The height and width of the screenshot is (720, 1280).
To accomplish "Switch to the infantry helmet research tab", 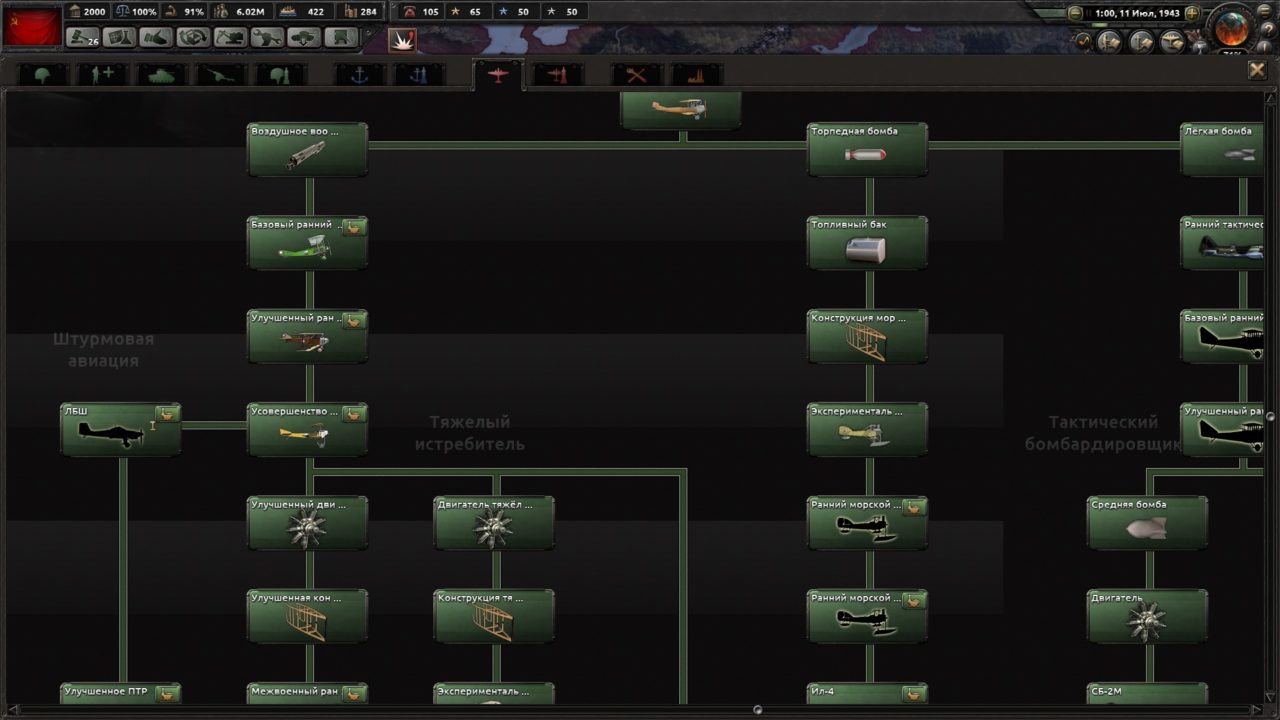I will [x=42, y=72].
